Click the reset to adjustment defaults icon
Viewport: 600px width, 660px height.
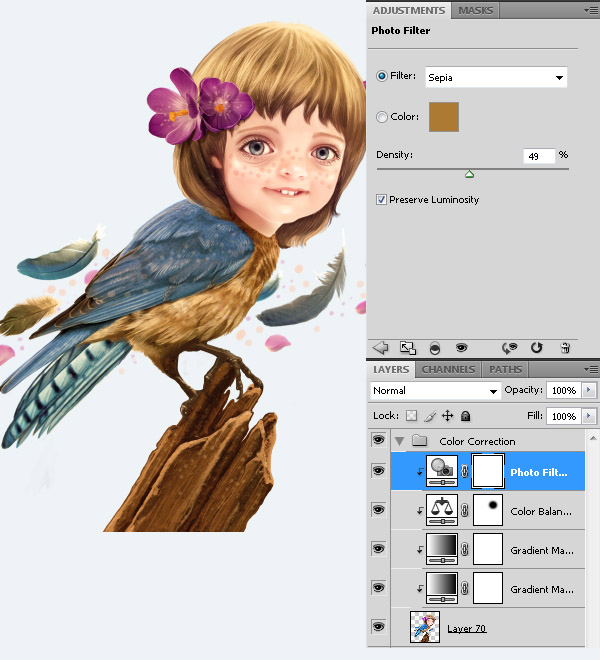[x=536, y=347]
